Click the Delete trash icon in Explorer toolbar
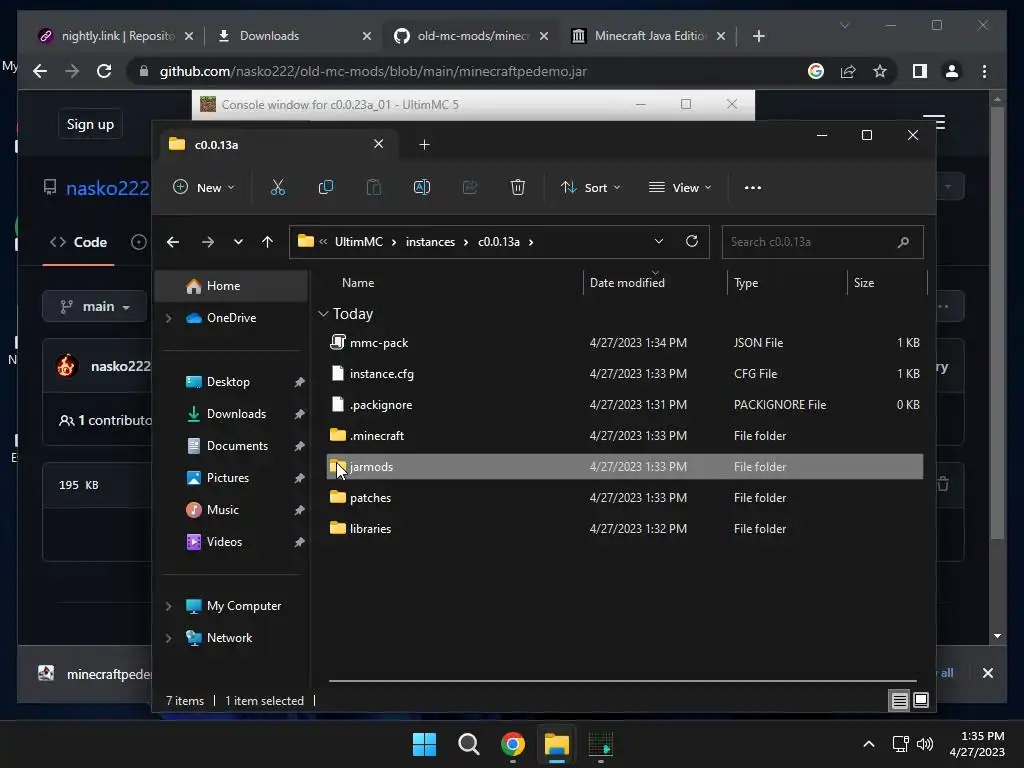Image resolution: width=1024 pixels, height=768 pixels. click(517, 187)
